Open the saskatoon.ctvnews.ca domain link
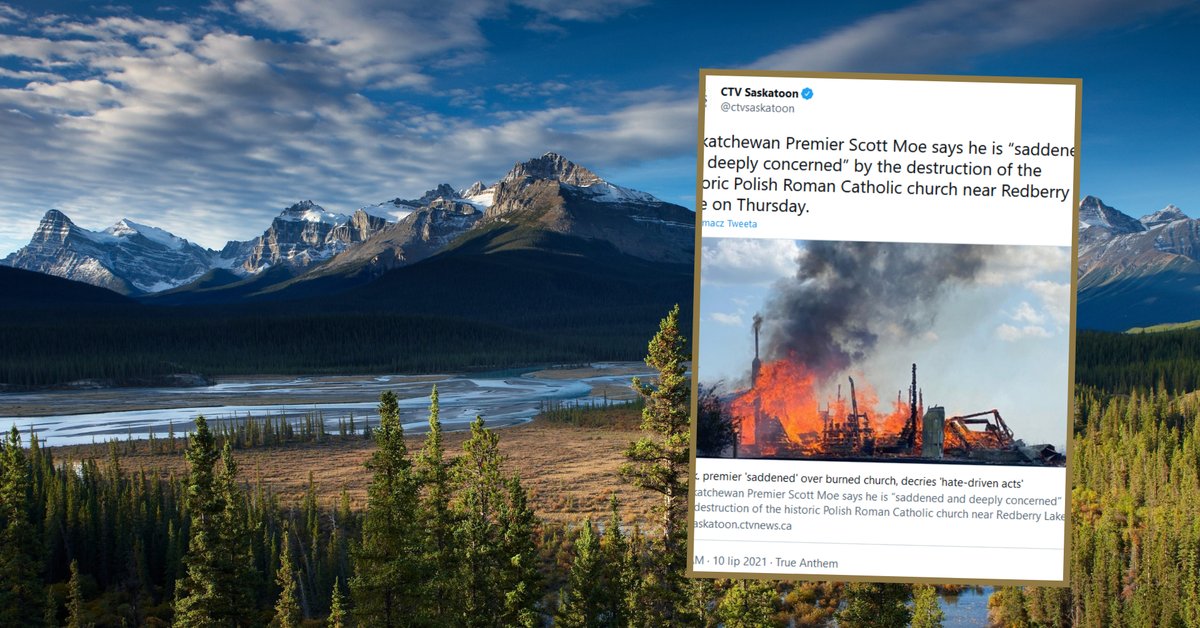This screenshot has height=628, width=1200. tap(743, 525)
